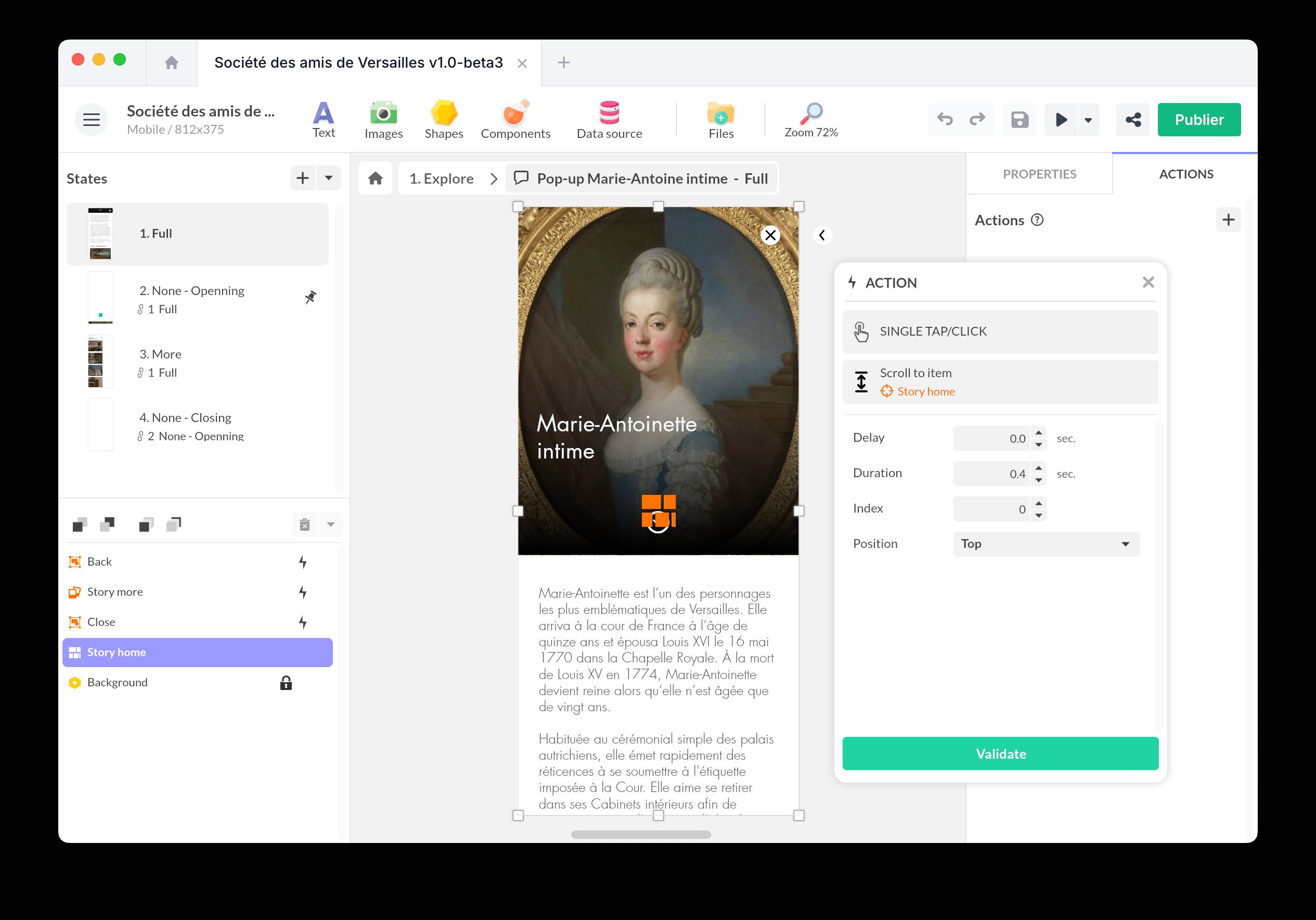Select the '3. More' state thumbnail
Image resolution: width=1316 pixels, height=920 pixels.
(x=100, y=361)
